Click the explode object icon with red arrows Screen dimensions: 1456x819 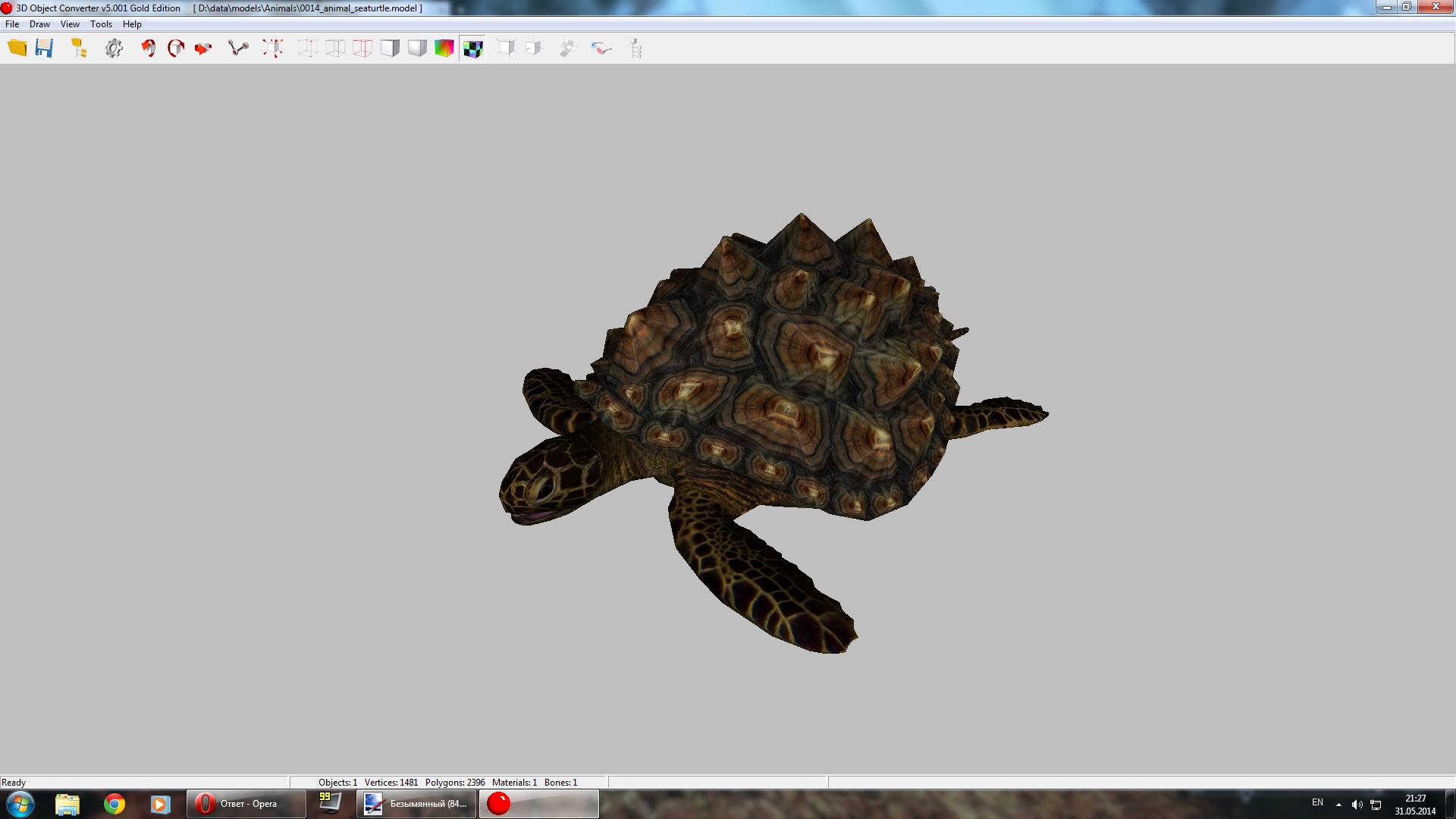coord(273,49)
